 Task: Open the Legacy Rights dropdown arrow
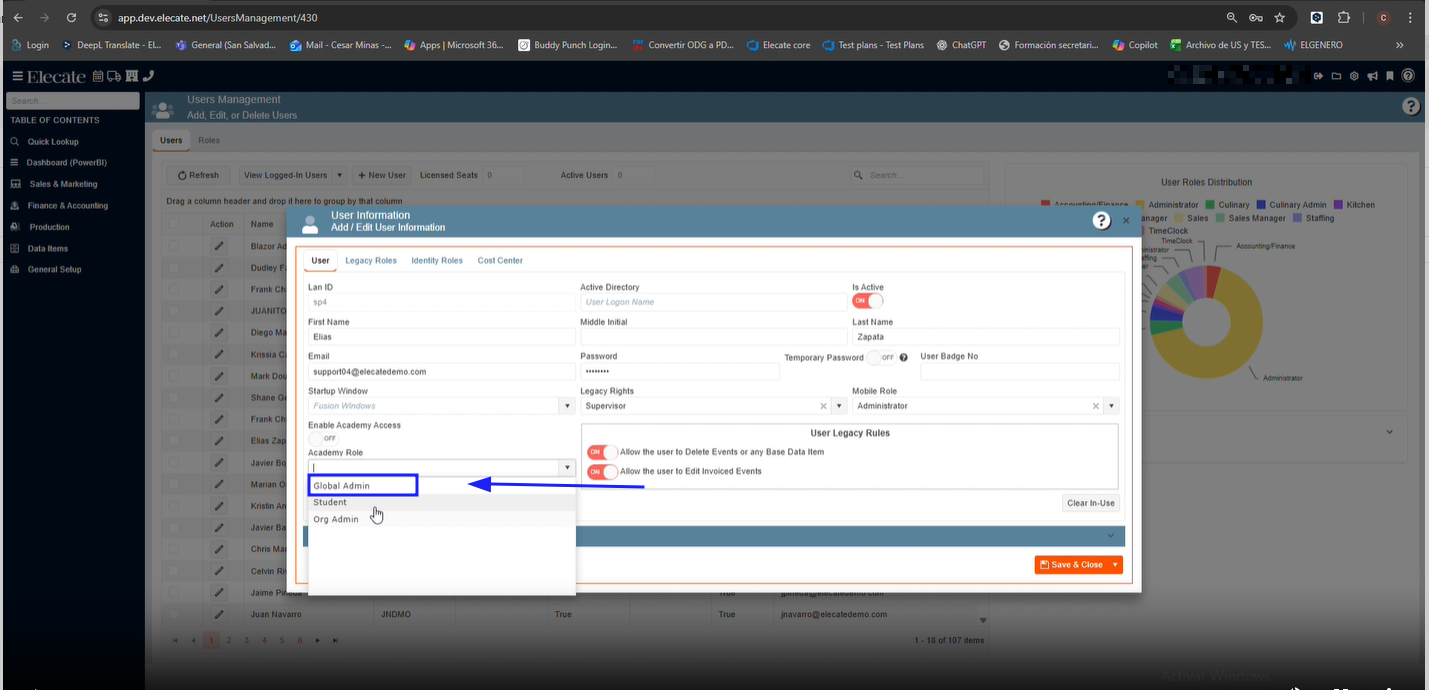839,406
